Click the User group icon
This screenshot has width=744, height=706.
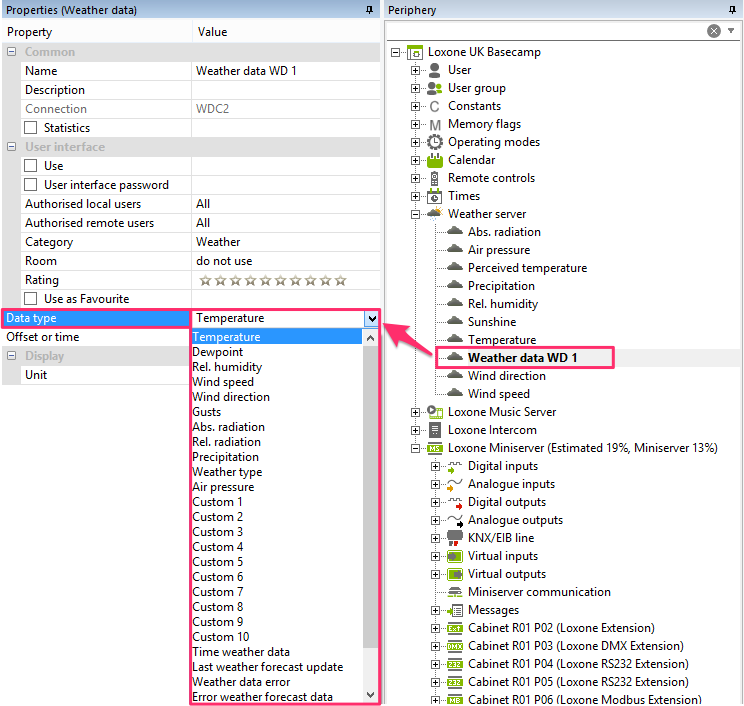435,88
